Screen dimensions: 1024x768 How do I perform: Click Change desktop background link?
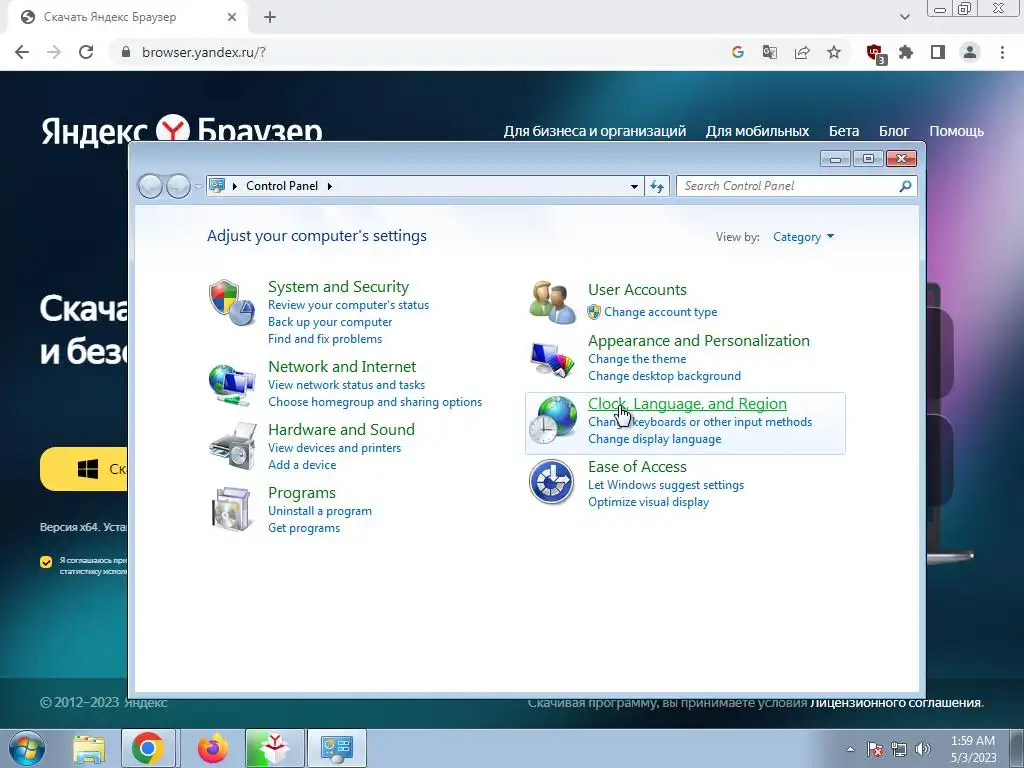(x=664, y=376)
